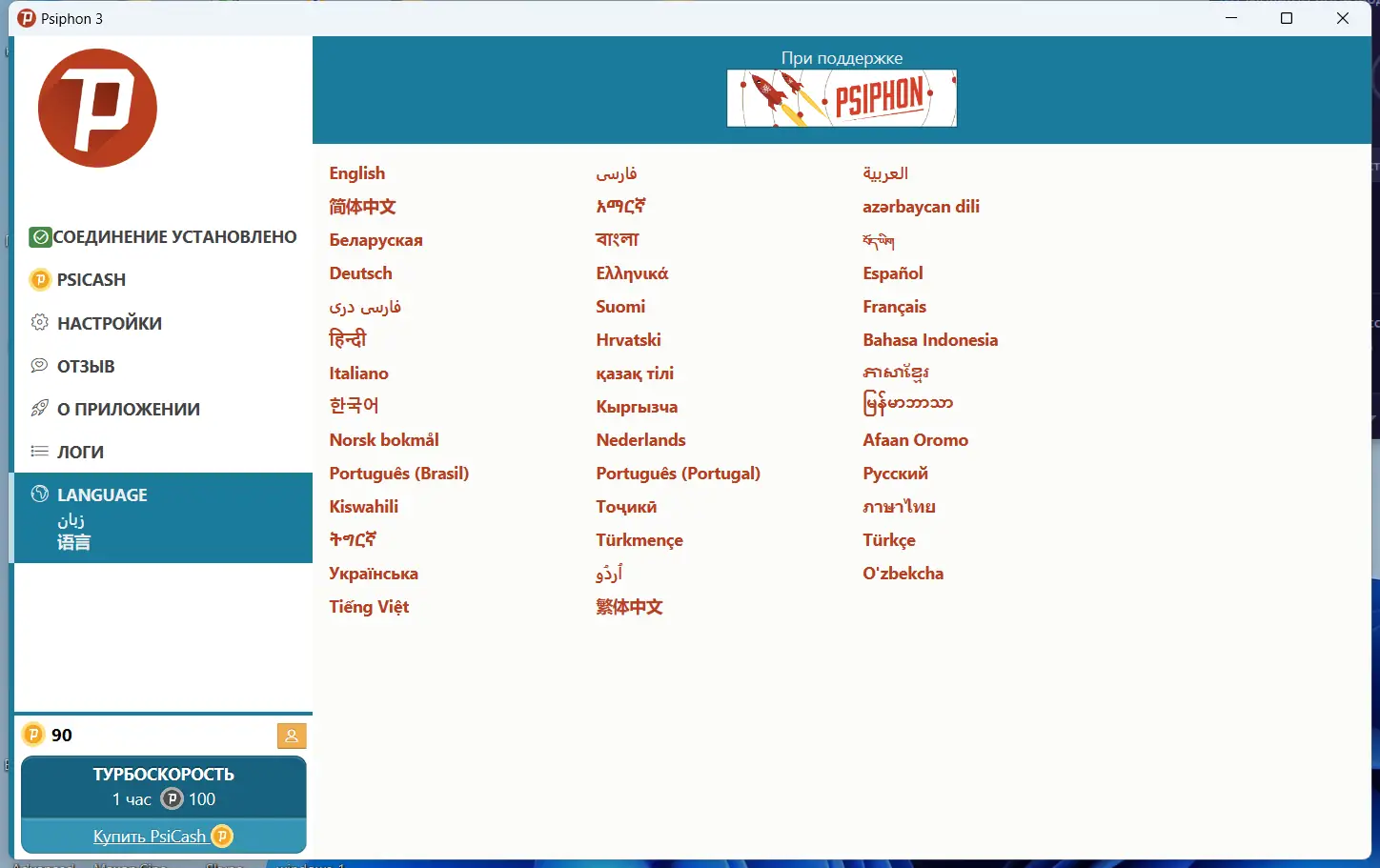
Task: Click the green connection status checkmark icon
Action: point(40,237)
